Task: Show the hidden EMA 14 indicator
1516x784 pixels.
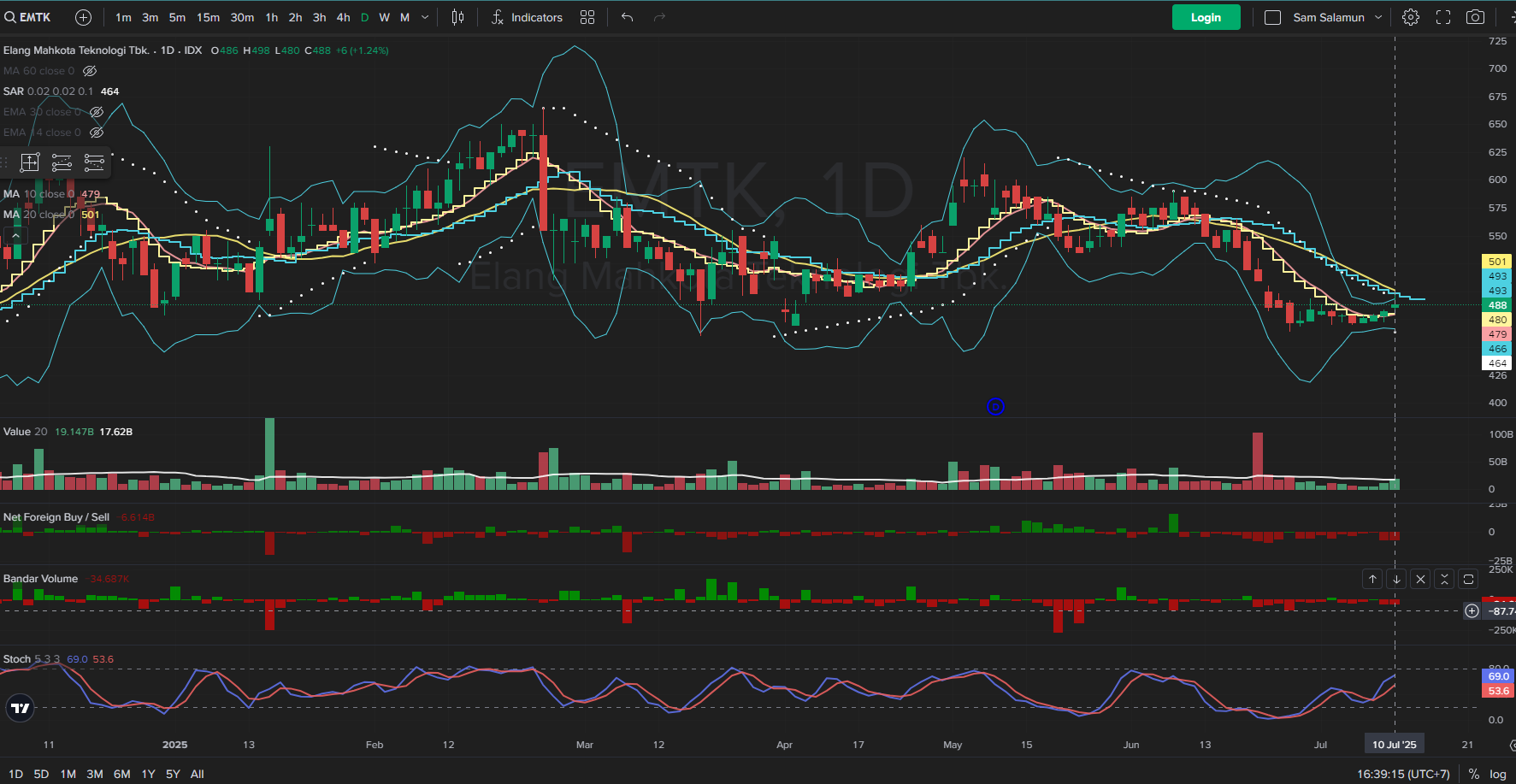Action: point(97,133)
